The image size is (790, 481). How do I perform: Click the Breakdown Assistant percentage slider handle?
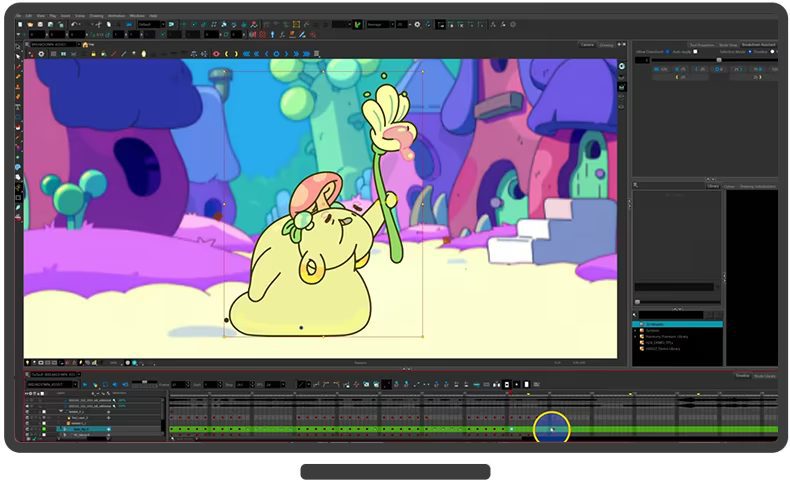coord(719,60)
